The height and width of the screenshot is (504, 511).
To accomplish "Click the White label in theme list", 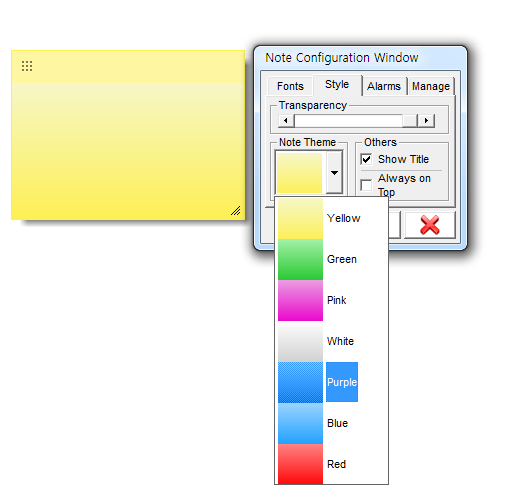I will [x=340, y=341].
